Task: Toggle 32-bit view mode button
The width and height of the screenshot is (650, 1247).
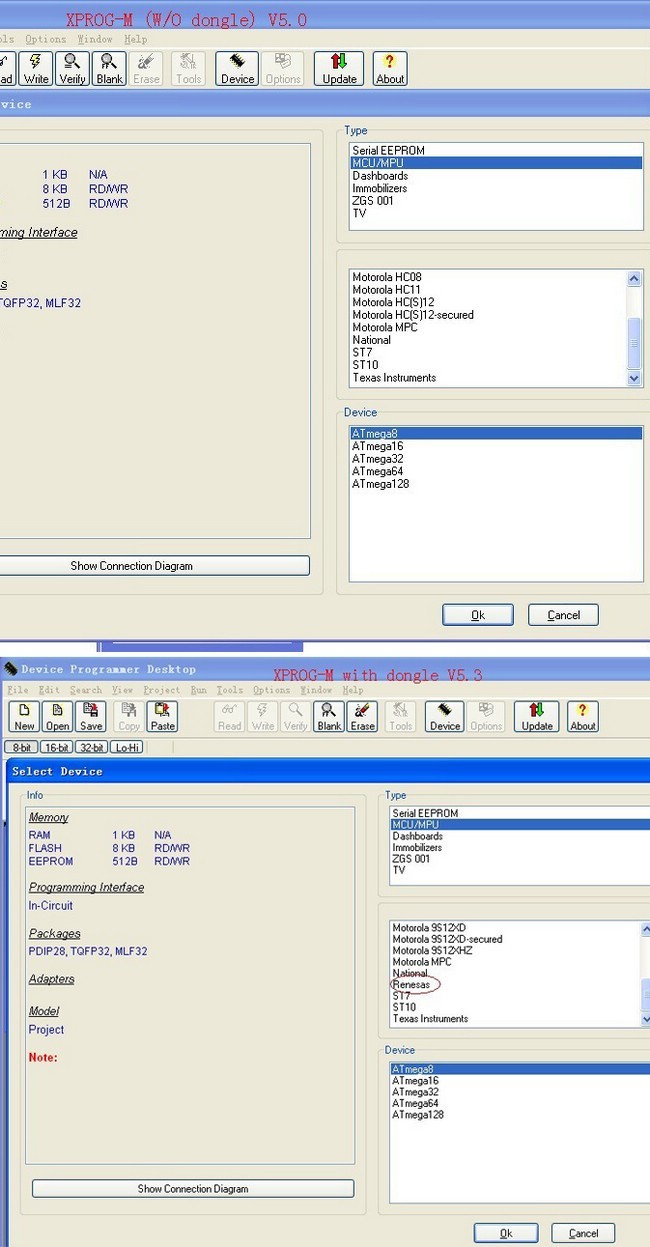Action: [x=92, y=747]
